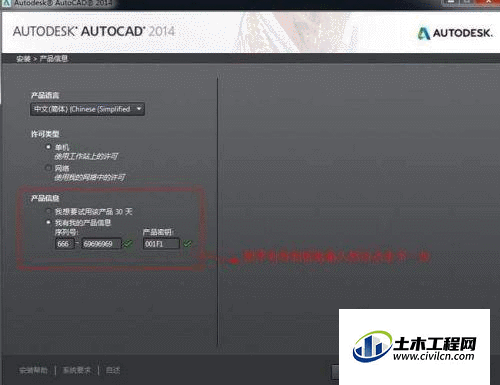Choose the 30 天 trial option

coord(49,211)
